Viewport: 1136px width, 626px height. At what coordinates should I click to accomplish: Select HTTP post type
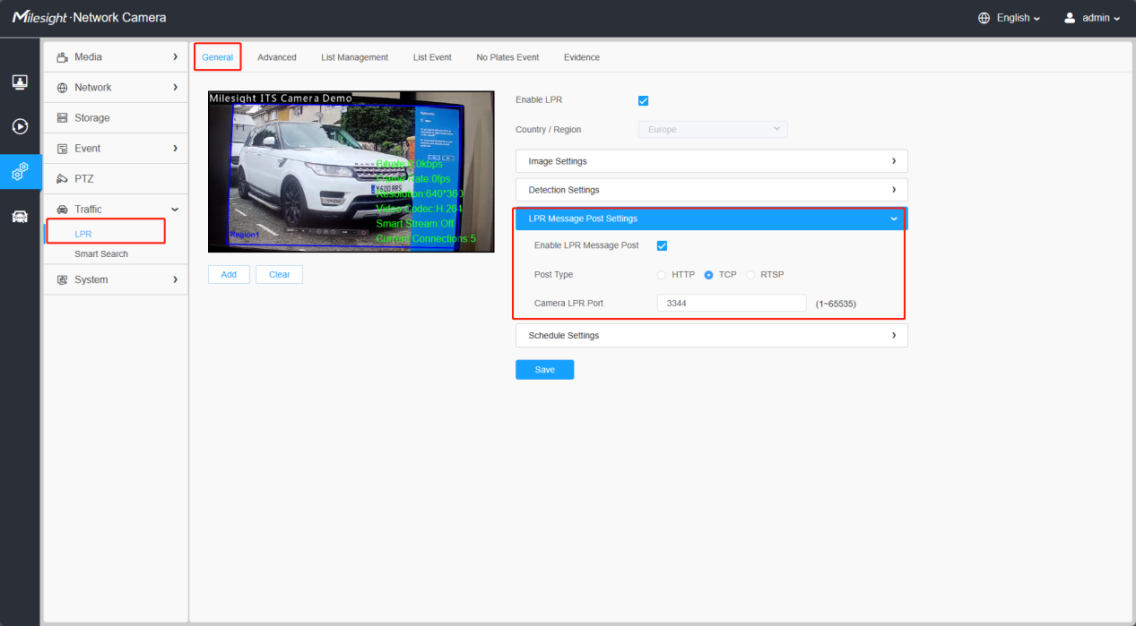(x=661, y=275)
